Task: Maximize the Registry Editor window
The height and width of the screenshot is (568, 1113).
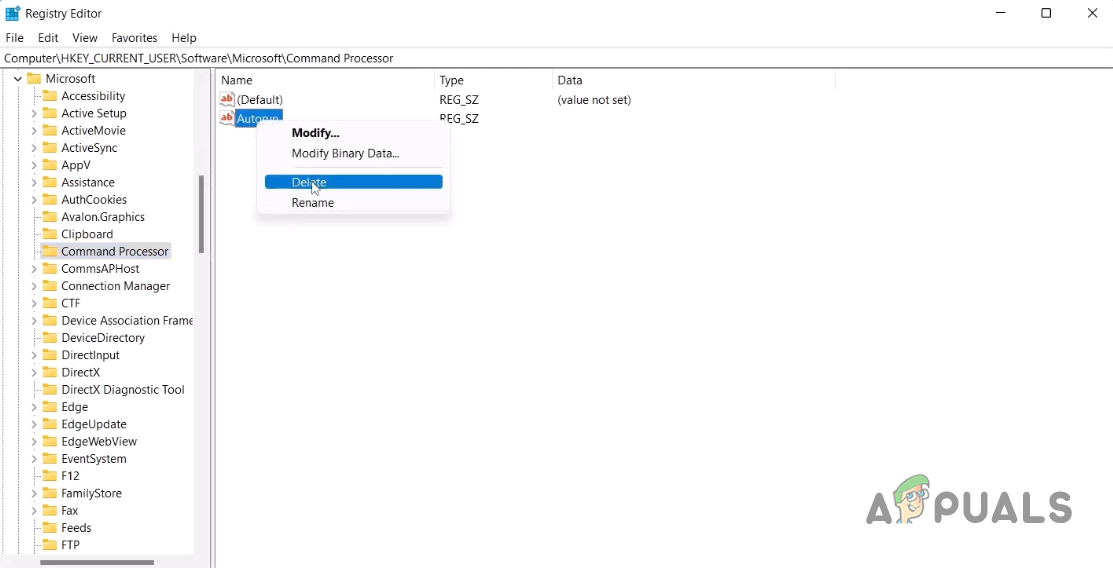Action: point(1046,13)
